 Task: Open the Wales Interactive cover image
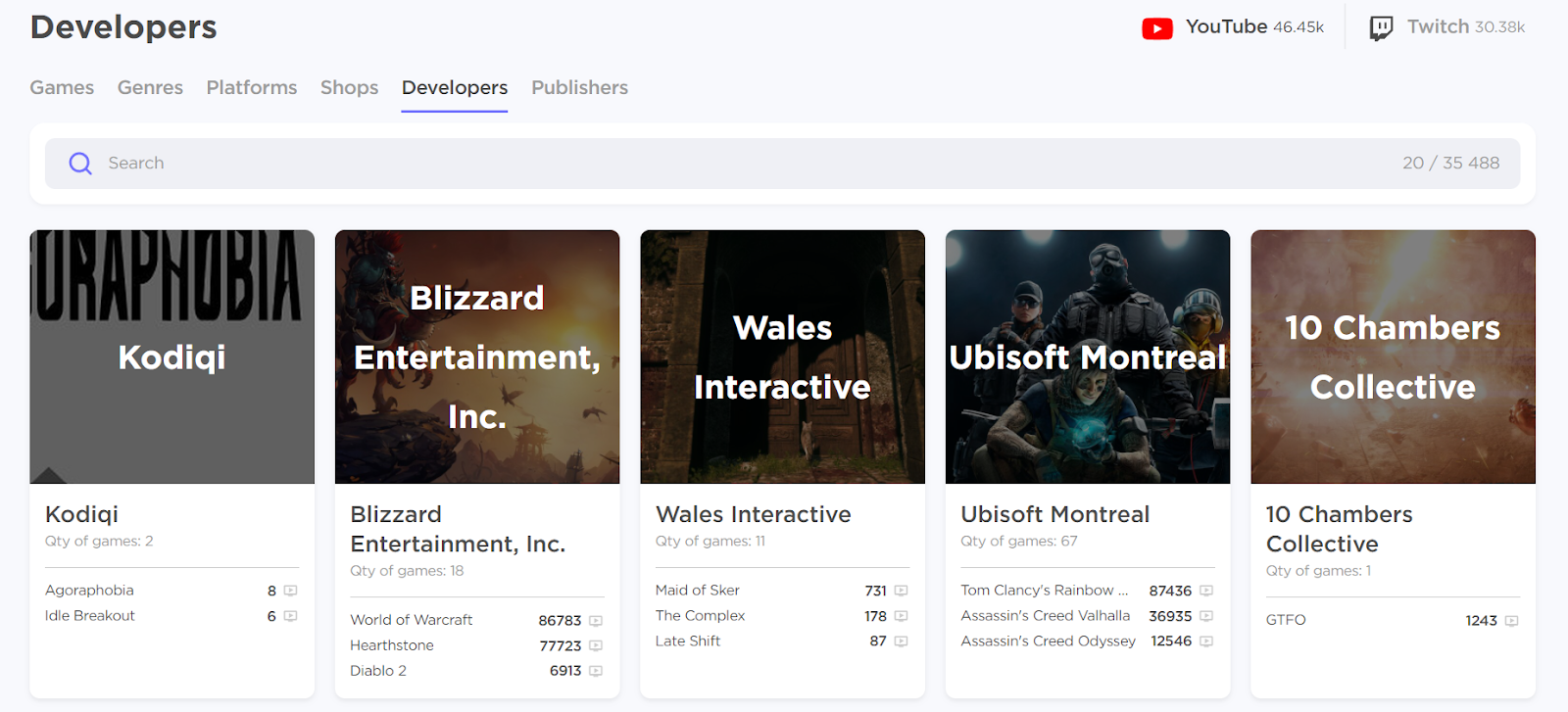pos(782,356)
